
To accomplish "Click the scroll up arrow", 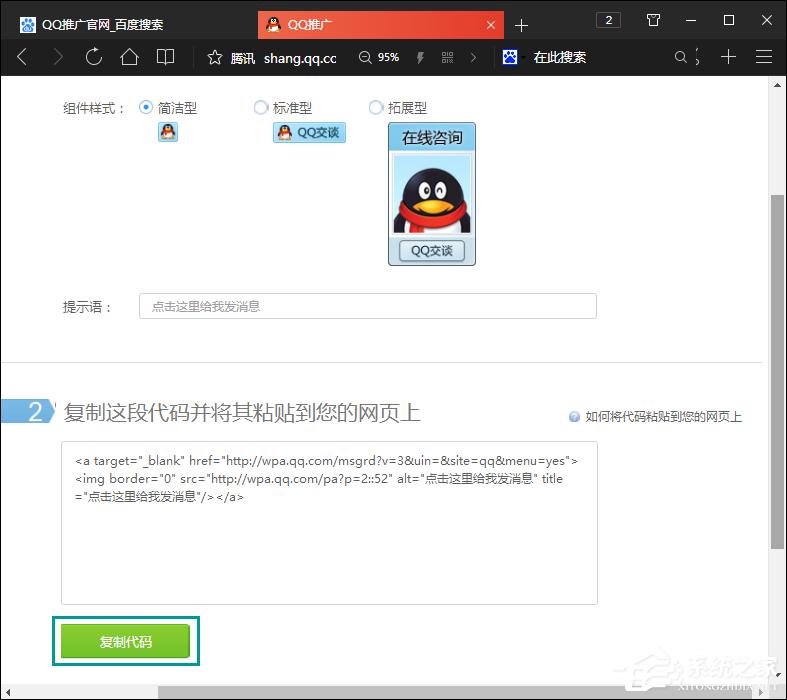I will 777,85.
